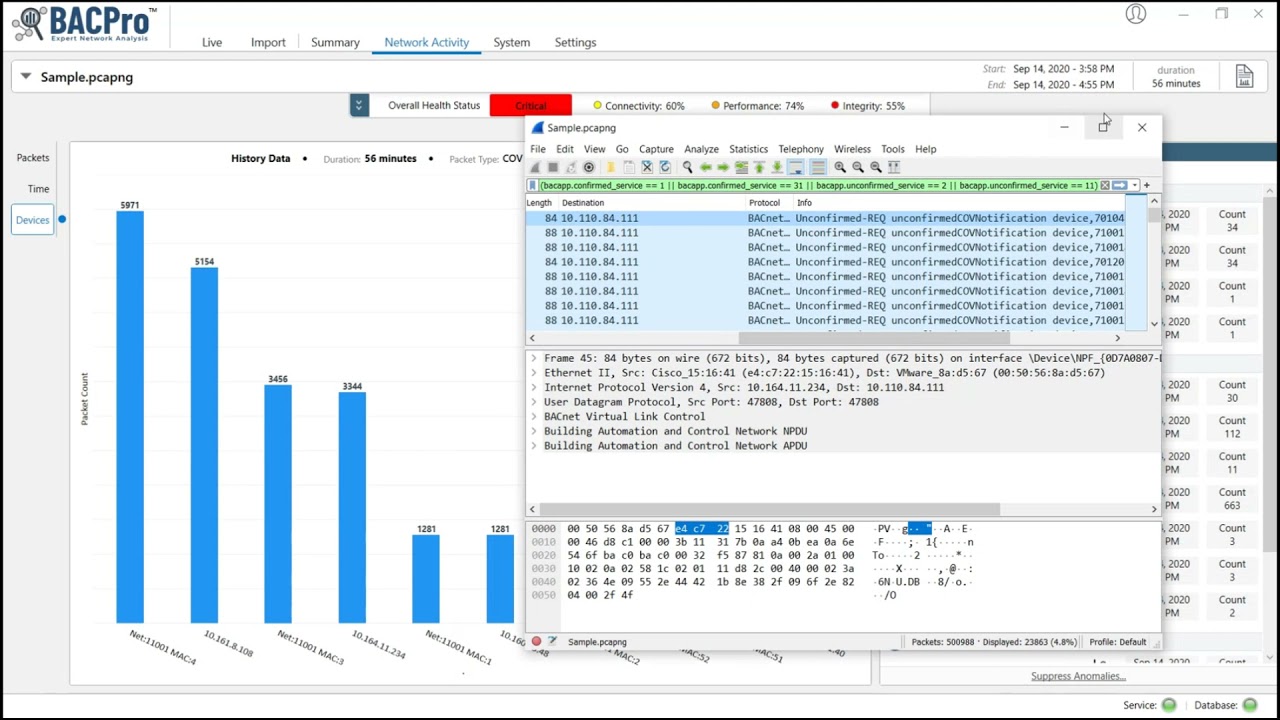Collapse the Sample.pcapng header arrow

[26, 77]
